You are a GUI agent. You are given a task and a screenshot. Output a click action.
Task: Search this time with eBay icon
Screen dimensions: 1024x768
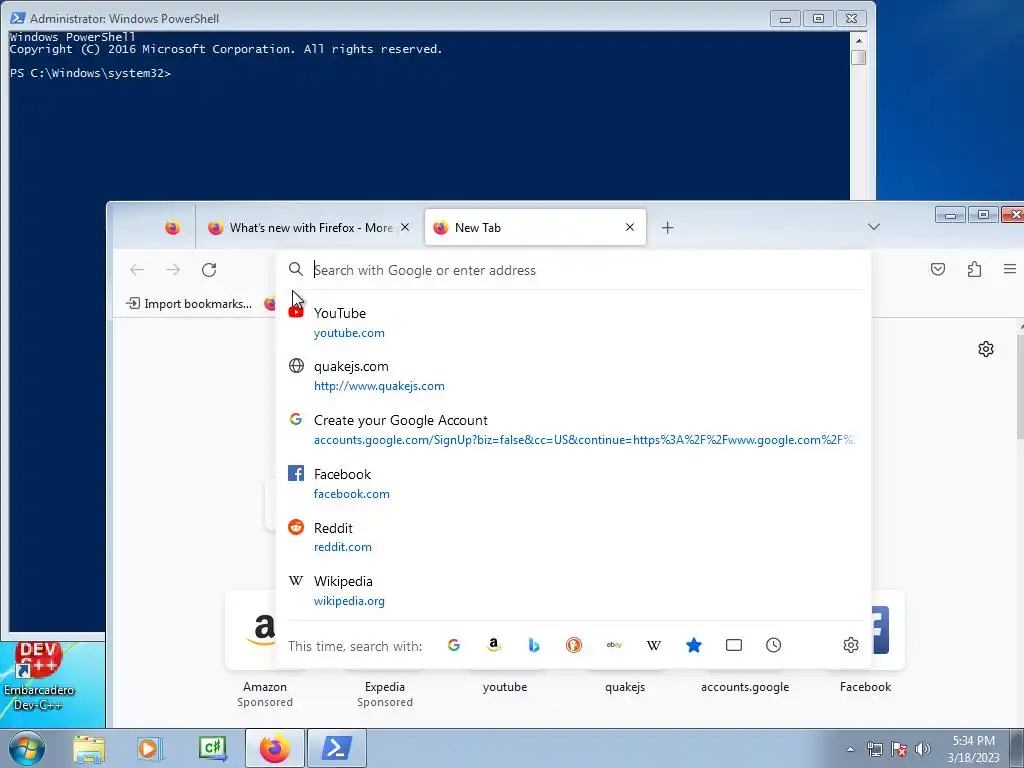tap(614, 645)
